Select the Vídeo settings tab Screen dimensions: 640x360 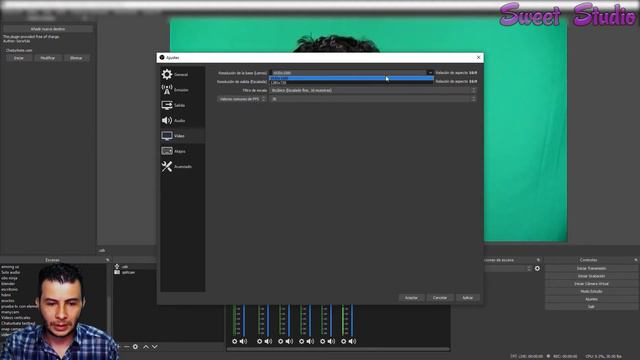[x=182, y=136]
